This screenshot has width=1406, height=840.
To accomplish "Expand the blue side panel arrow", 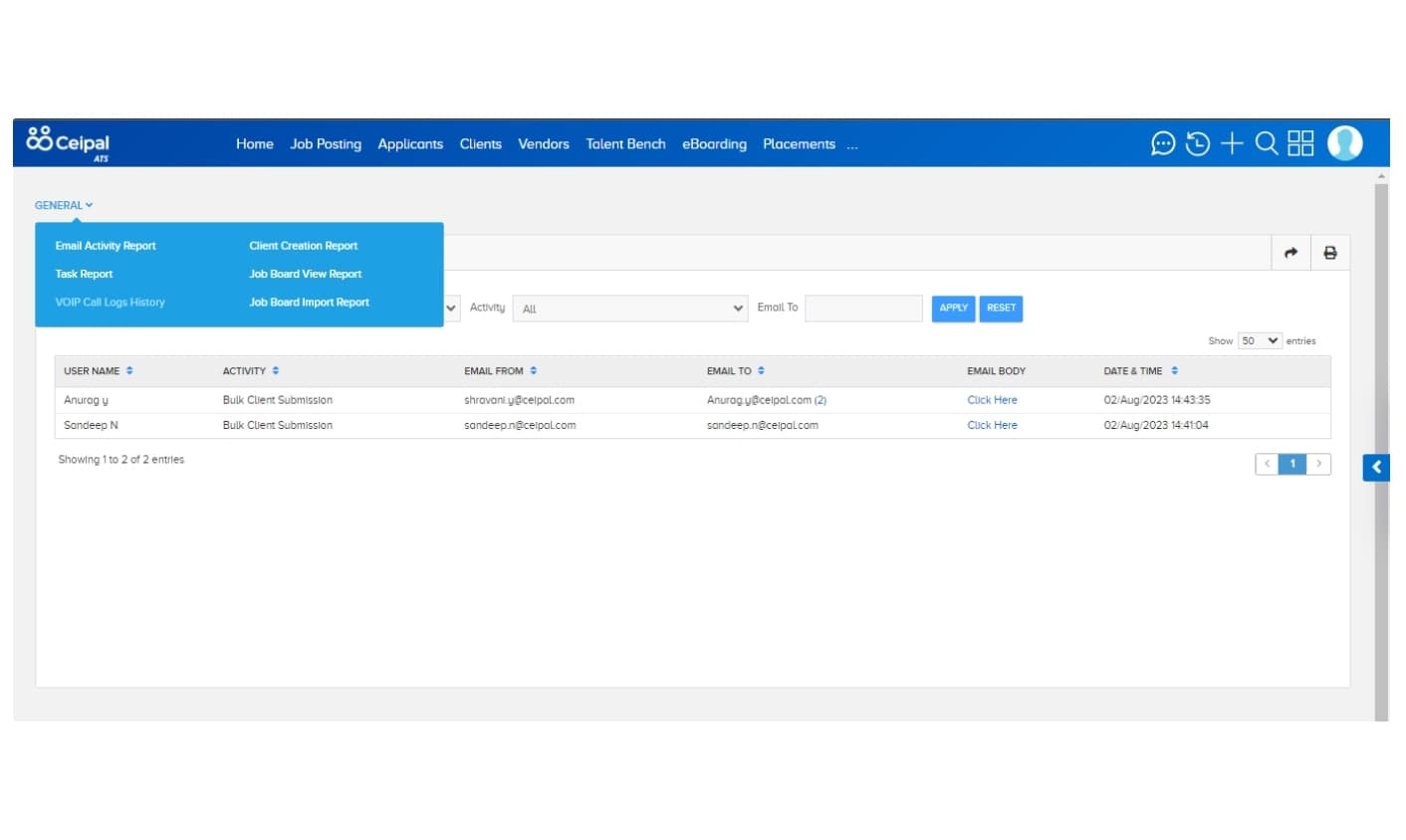I will pyautogui.click(x=1375, y=467).
